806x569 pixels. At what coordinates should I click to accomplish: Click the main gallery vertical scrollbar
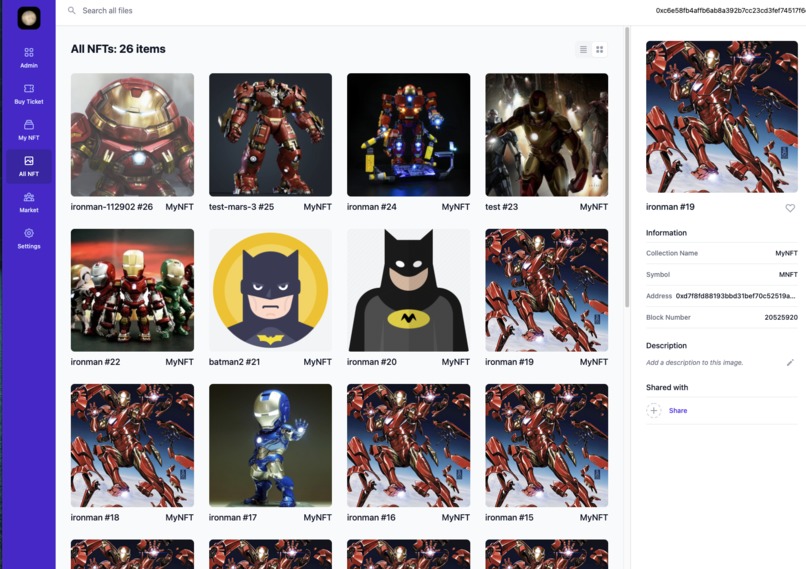coord(627,167)
